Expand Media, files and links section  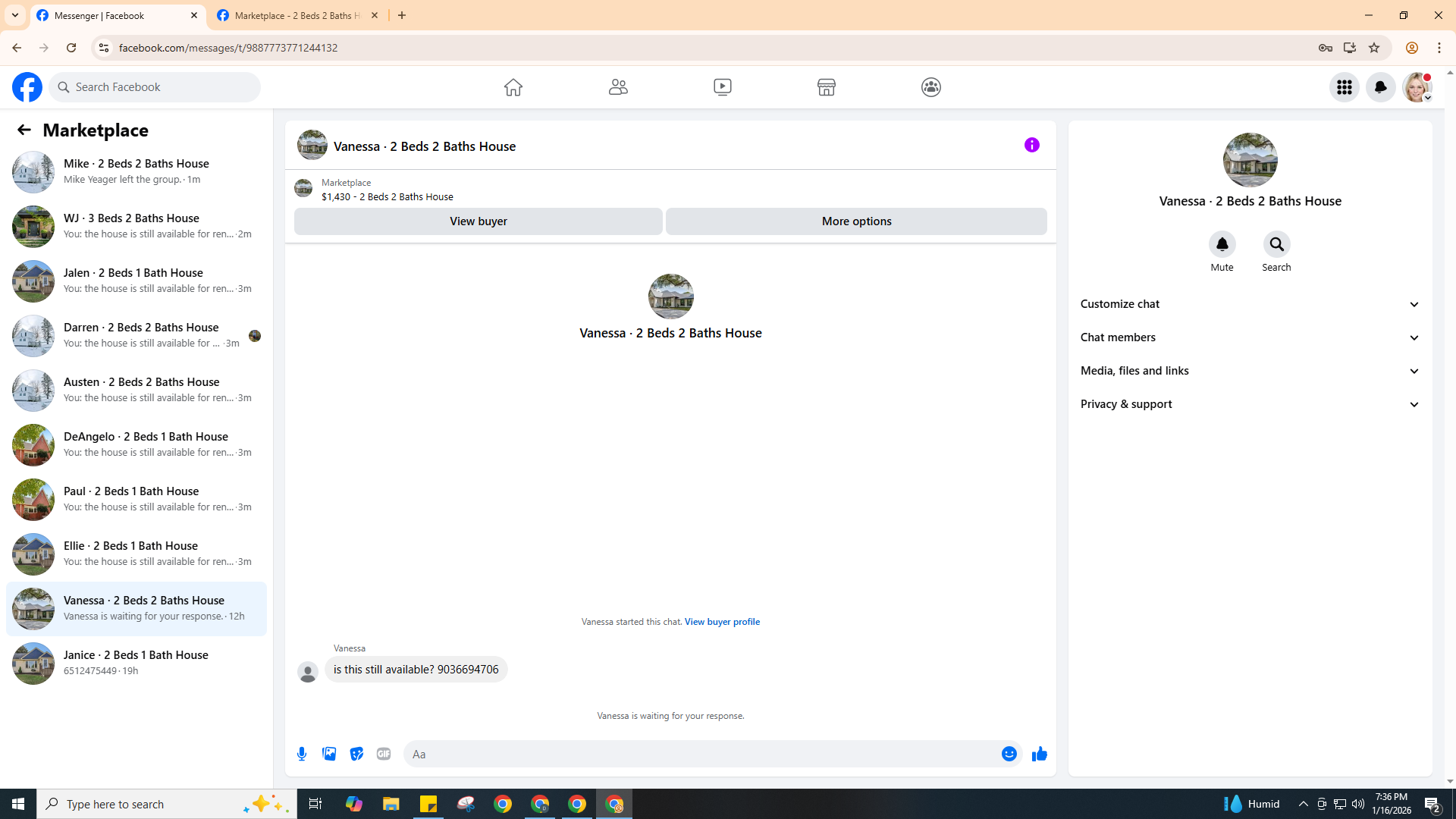[x=1249, y=371]
